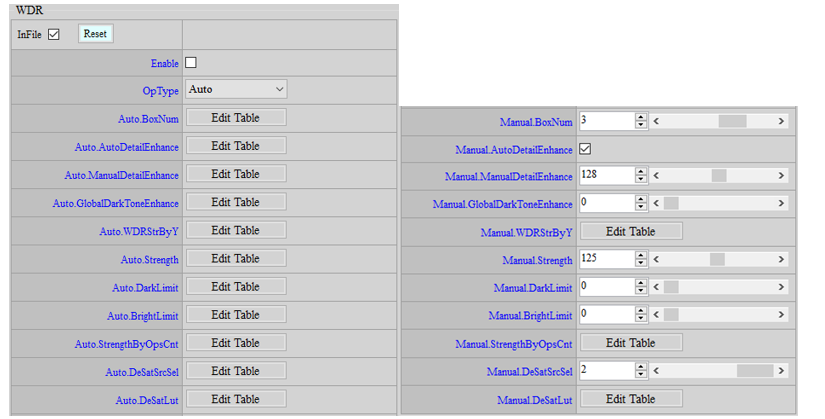Click right arrow of Manual.BrightLimit slider
This screenshot has height=419, width=825.
pos(781,316)
